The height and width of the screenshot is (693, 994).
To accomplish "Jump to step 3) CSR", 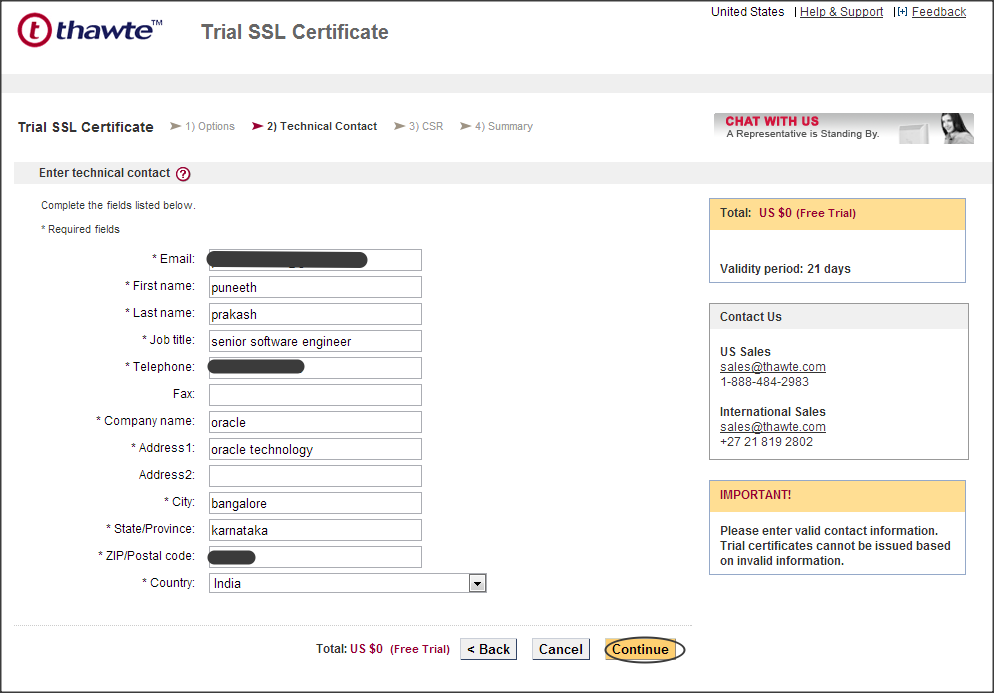I will click(x=418, y=126).
